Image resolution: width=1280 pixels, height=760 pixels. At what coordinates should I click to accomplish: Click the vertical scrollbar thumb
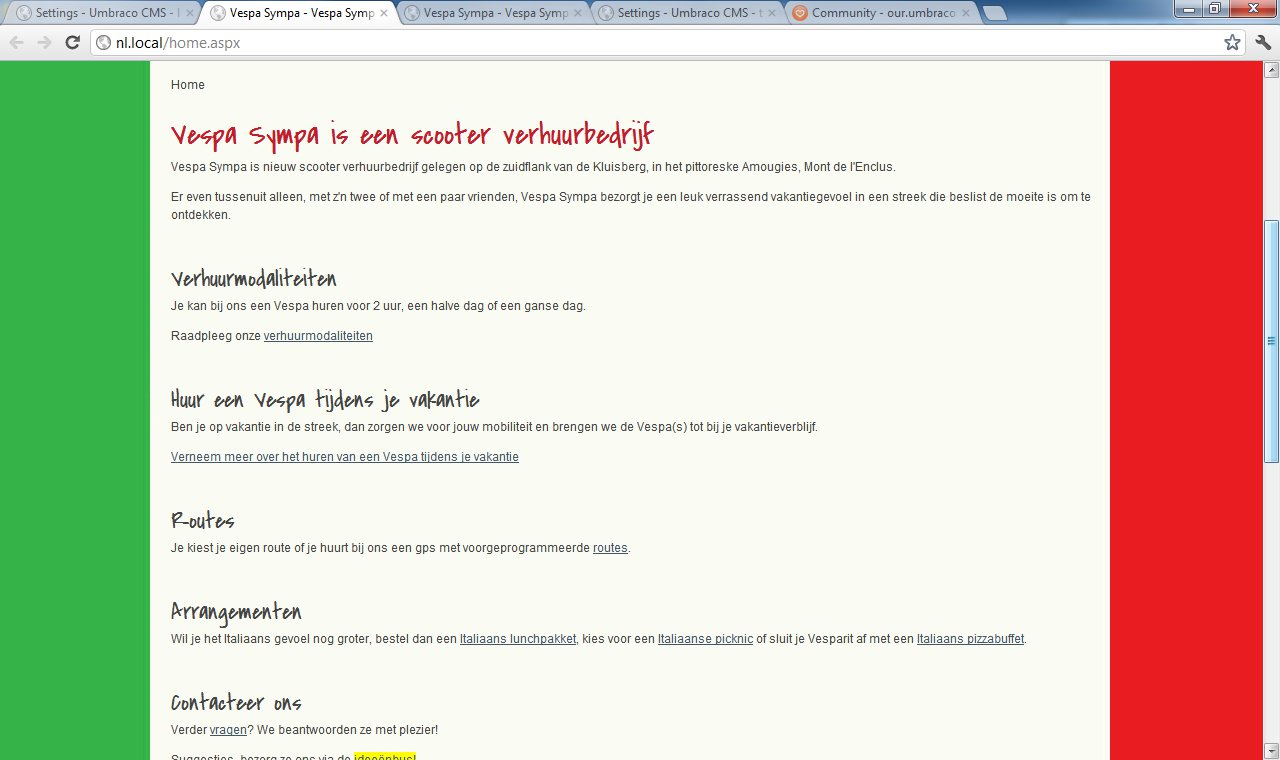click(1271, 341)
